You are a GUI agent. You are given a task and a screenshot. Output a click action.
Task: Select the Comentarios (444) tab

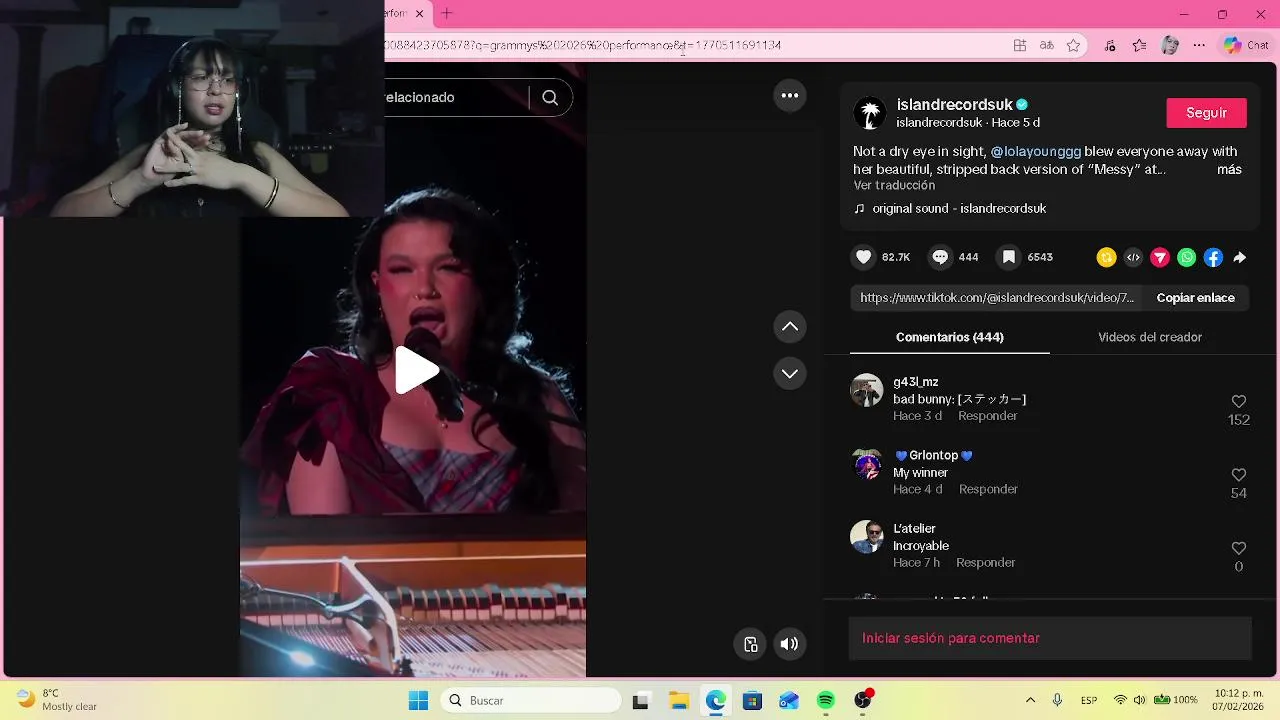tap(950, 337)
